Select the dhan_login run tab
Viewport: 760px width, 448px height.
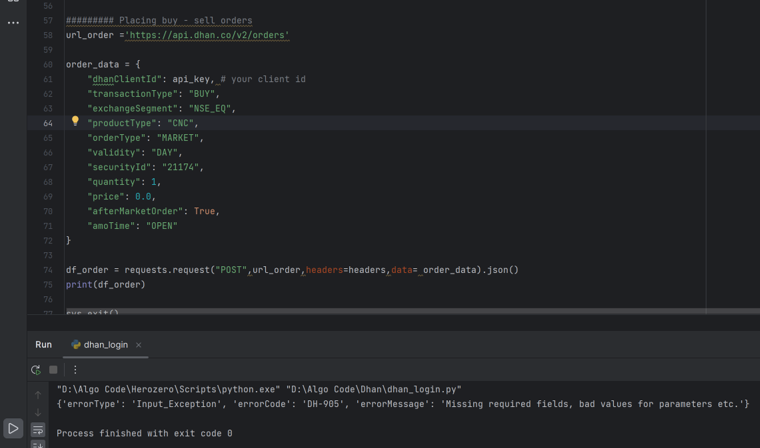pos(105,345)
